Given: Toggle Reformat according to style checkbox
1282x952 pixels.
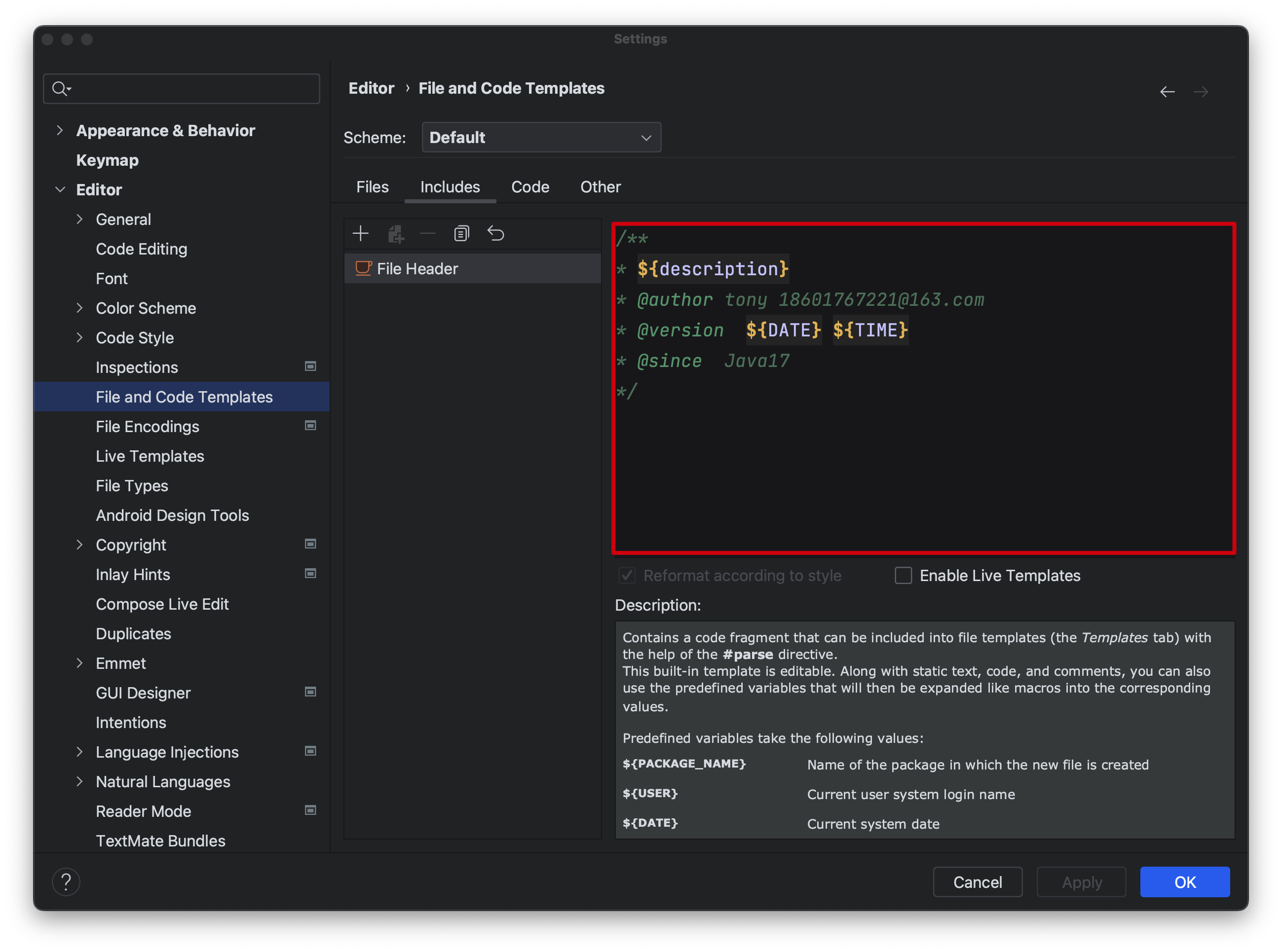Looking at the screenshot, I should (627, 575).
